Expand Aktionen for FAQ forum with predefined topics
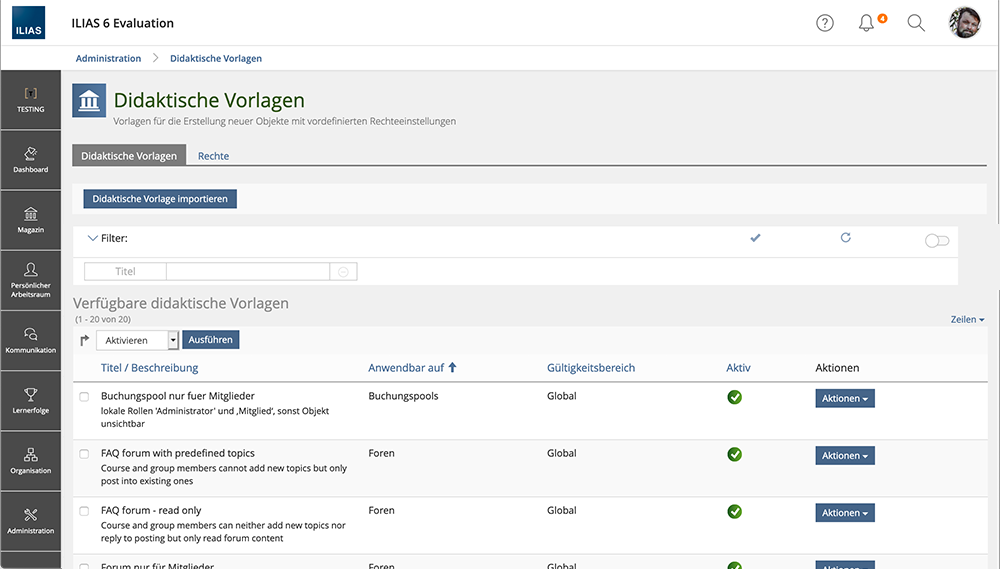The height and width of the screenshot is (569, 1000). pyautogui.click(x=845, y=456)
